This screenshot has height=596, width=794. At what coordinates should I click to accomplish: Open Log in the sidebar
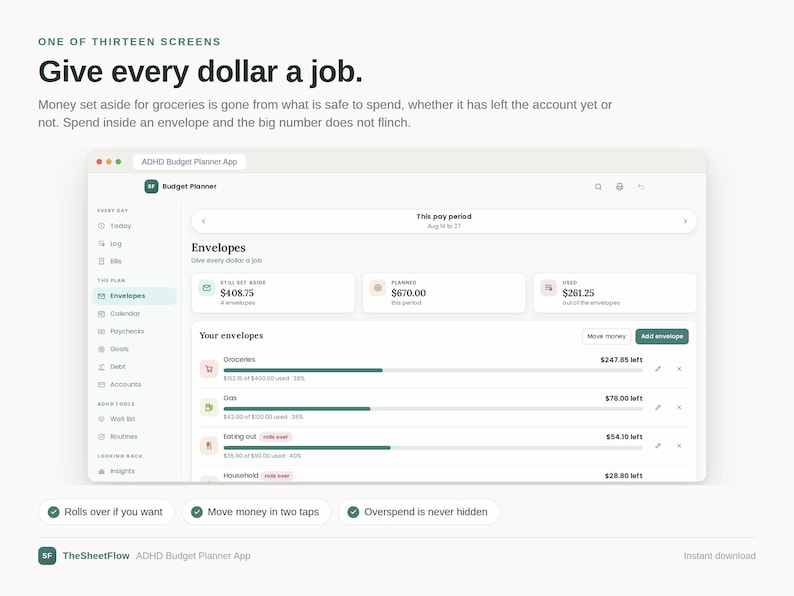134,244
